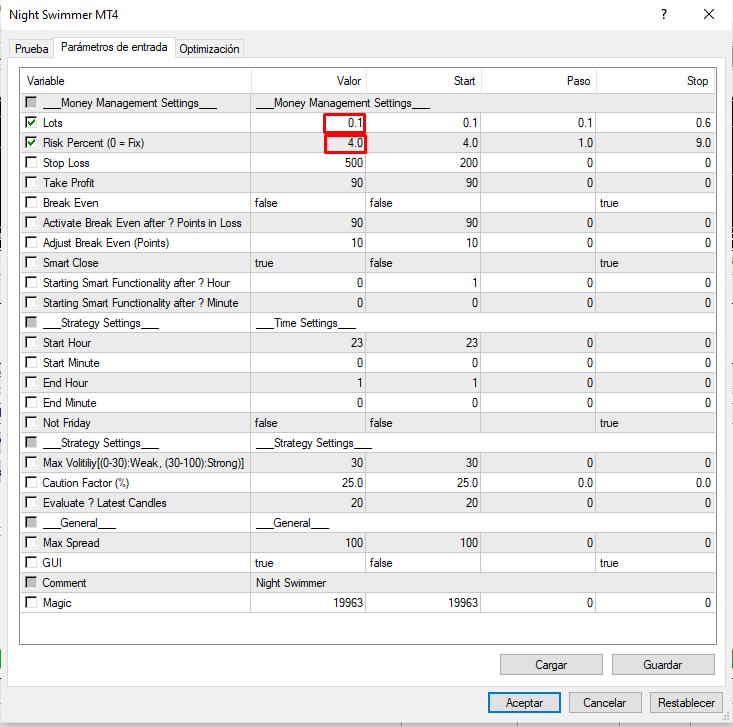Check the Not Friday checkbox

tap(31, 423)
